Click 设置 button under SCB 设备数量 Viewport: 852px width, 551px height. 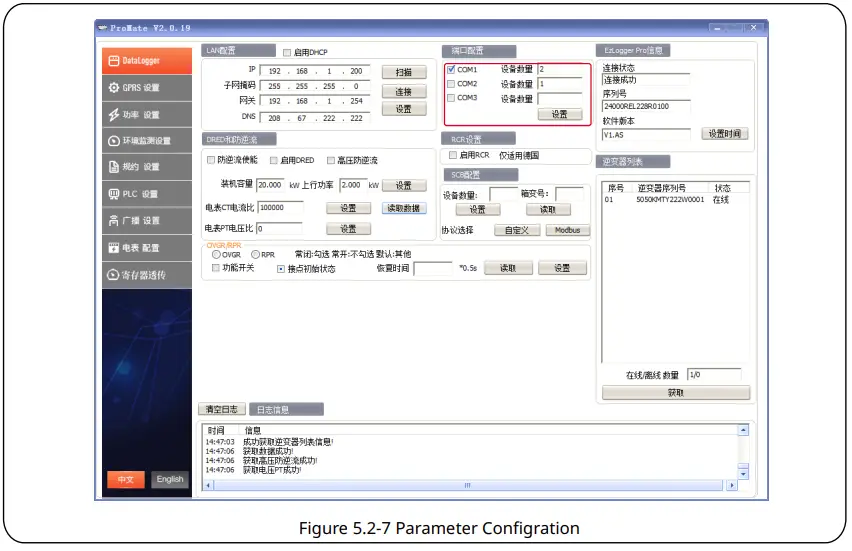478,210
